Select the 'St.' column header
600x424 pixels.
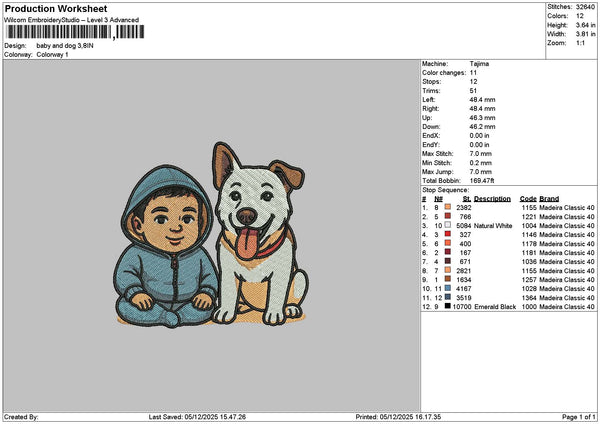coord(467,199)
